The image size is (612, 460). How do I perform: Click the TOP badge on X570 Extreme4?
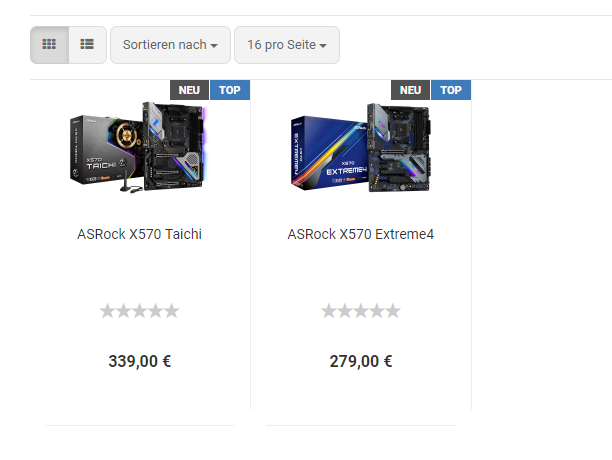point(451,90)
